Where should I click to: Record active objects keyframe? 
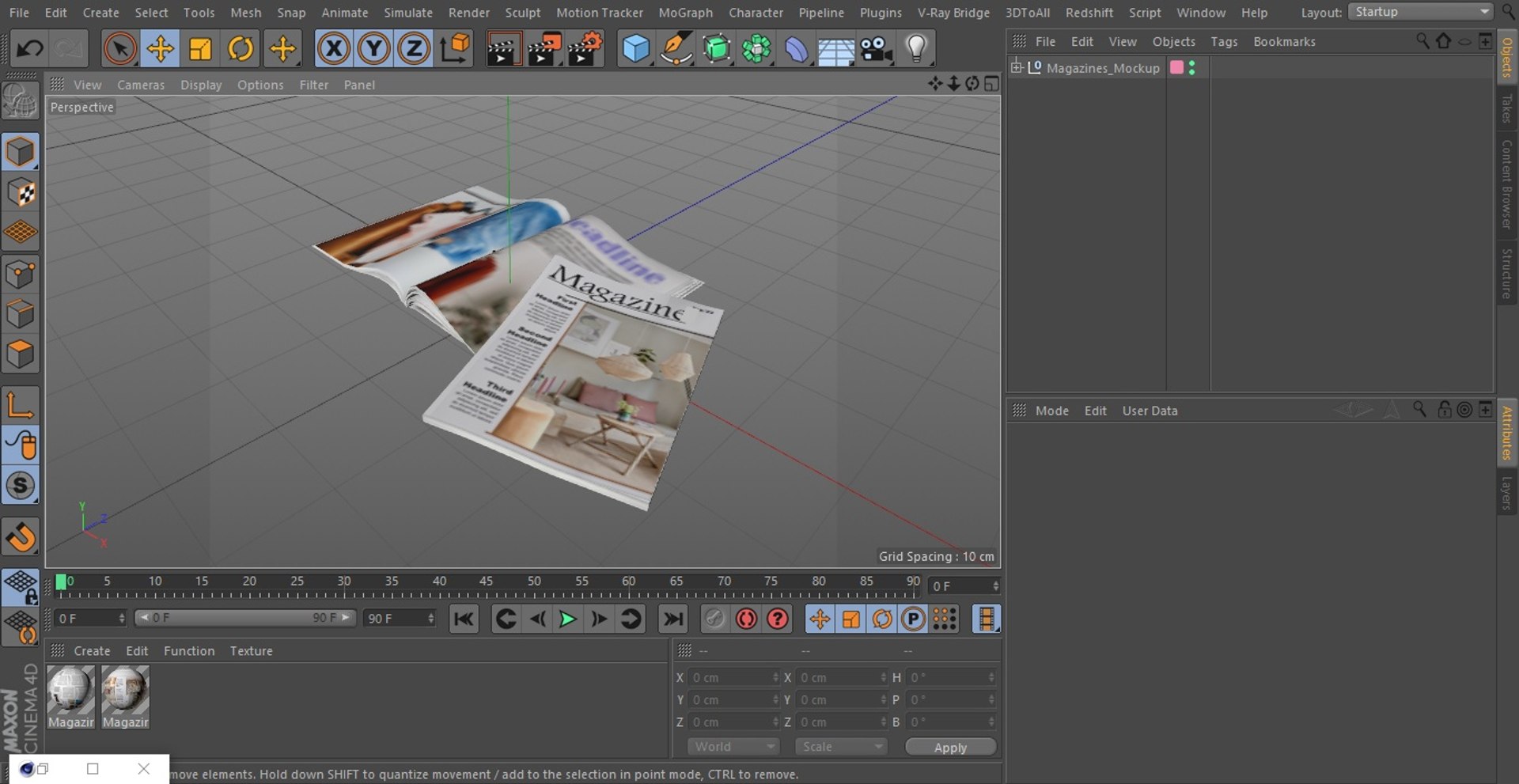coord(714,619)
